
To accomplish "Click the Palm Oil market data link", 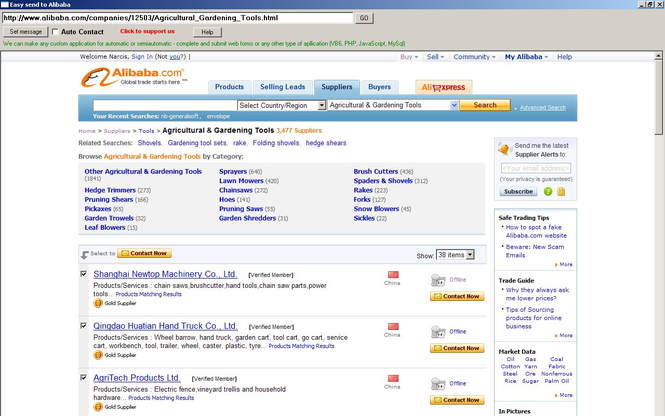I will coord(556,381).
